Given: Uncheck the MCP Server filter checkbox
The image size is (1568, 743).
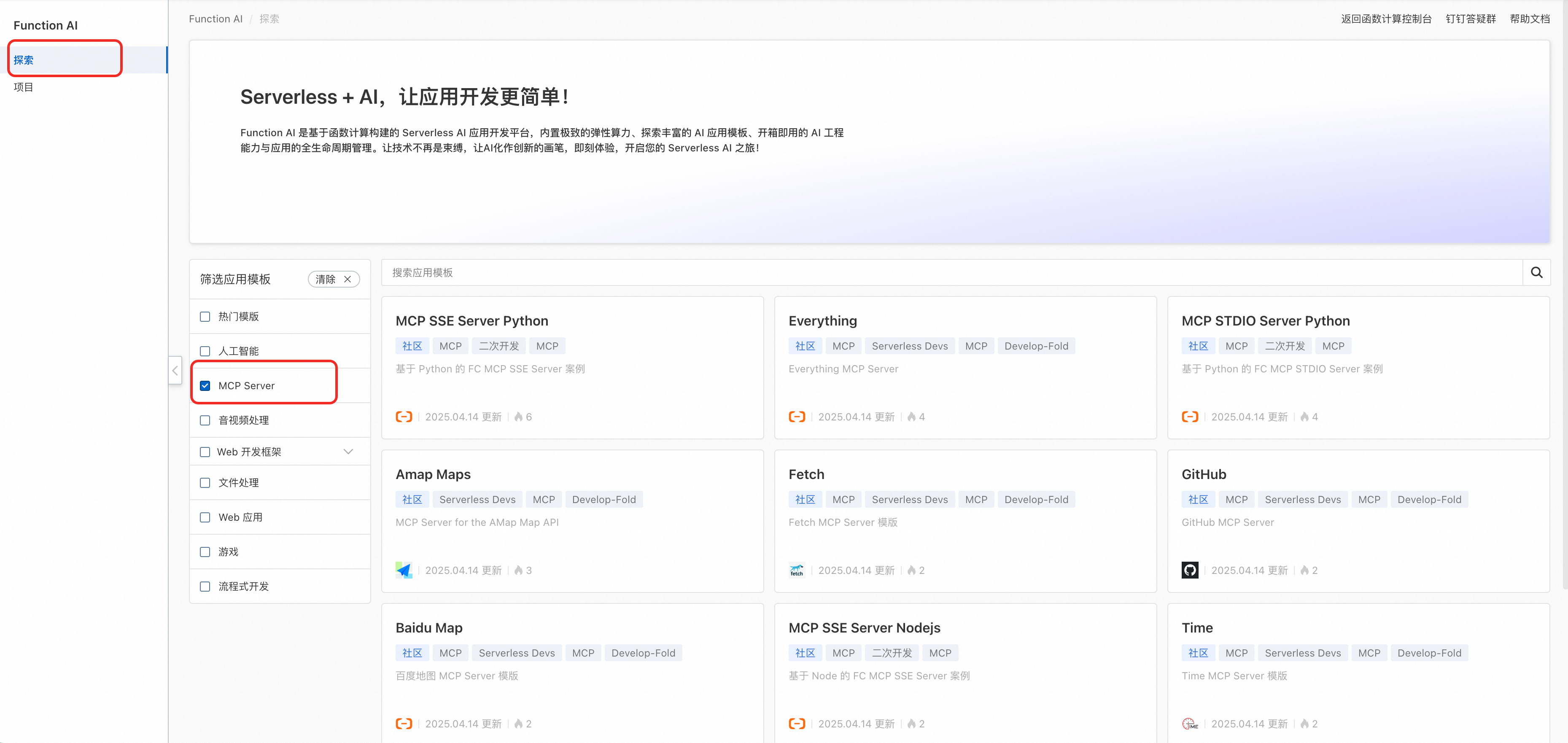Looking at the screenshot, I should click(205, 386).
